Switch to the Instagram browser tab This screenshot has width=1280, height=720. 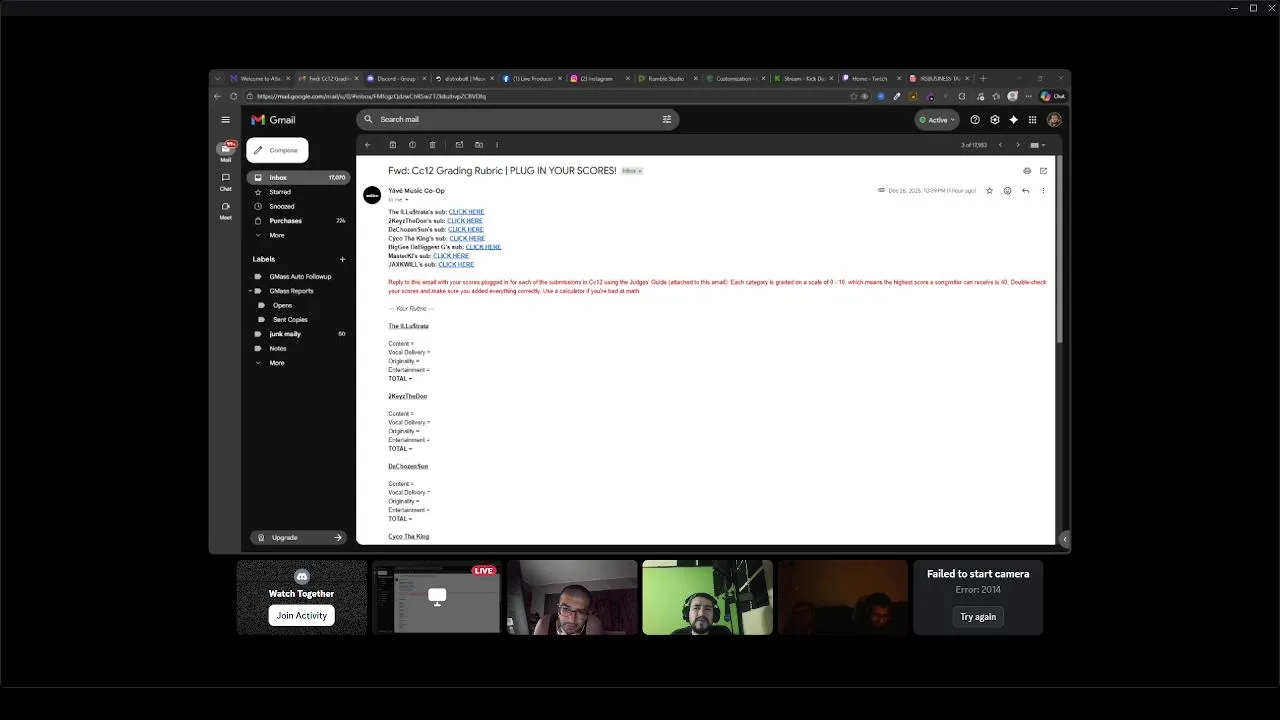601,78
